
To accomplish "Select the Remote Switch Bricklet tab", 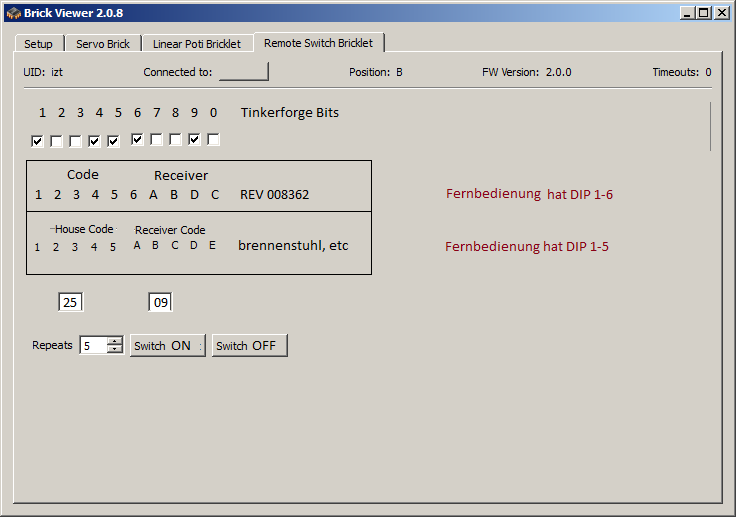I will point(319,43).
